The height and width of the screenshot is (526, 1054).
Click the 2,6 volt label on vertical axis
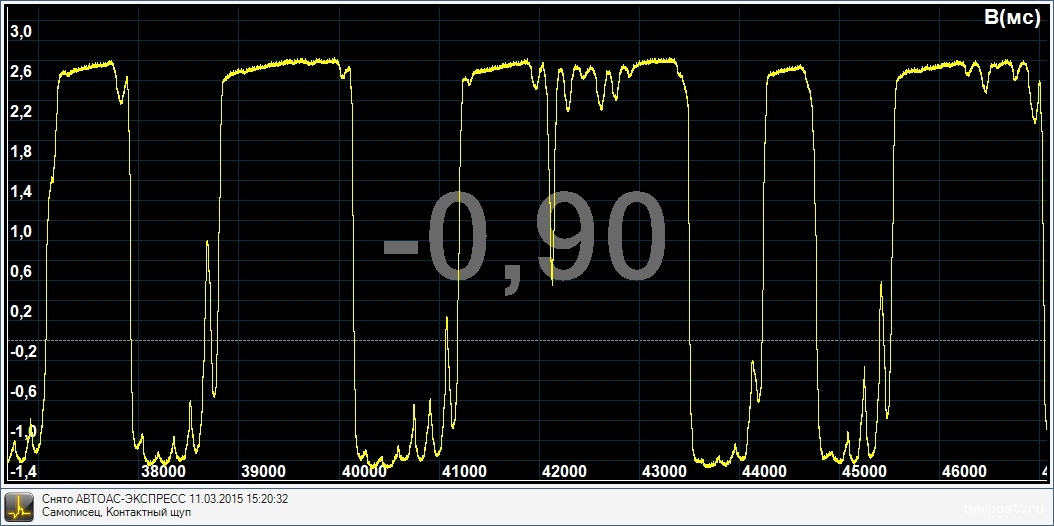coord(21,71)
